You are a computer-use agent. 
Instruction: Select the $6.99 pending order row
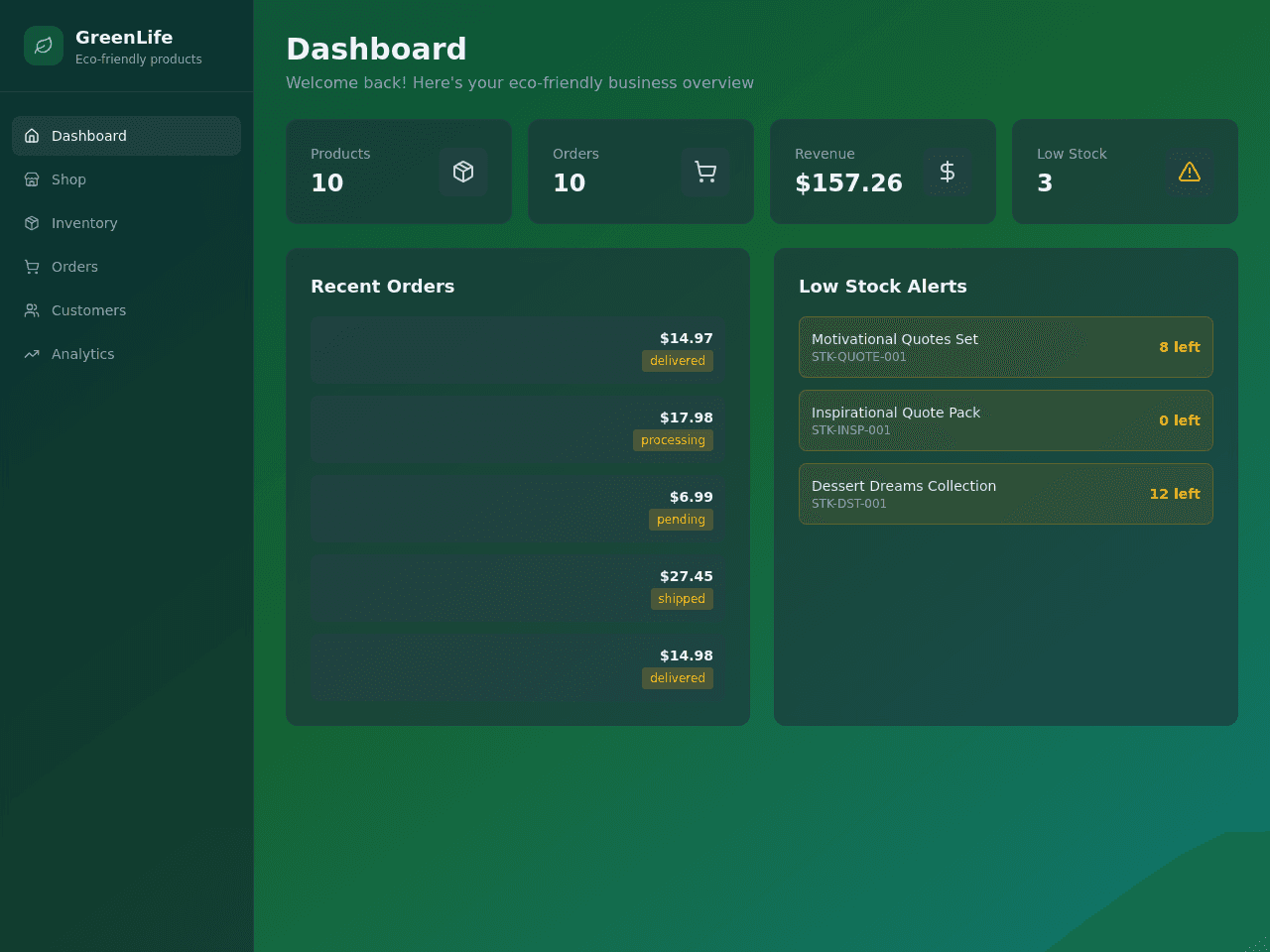(518, 509)
